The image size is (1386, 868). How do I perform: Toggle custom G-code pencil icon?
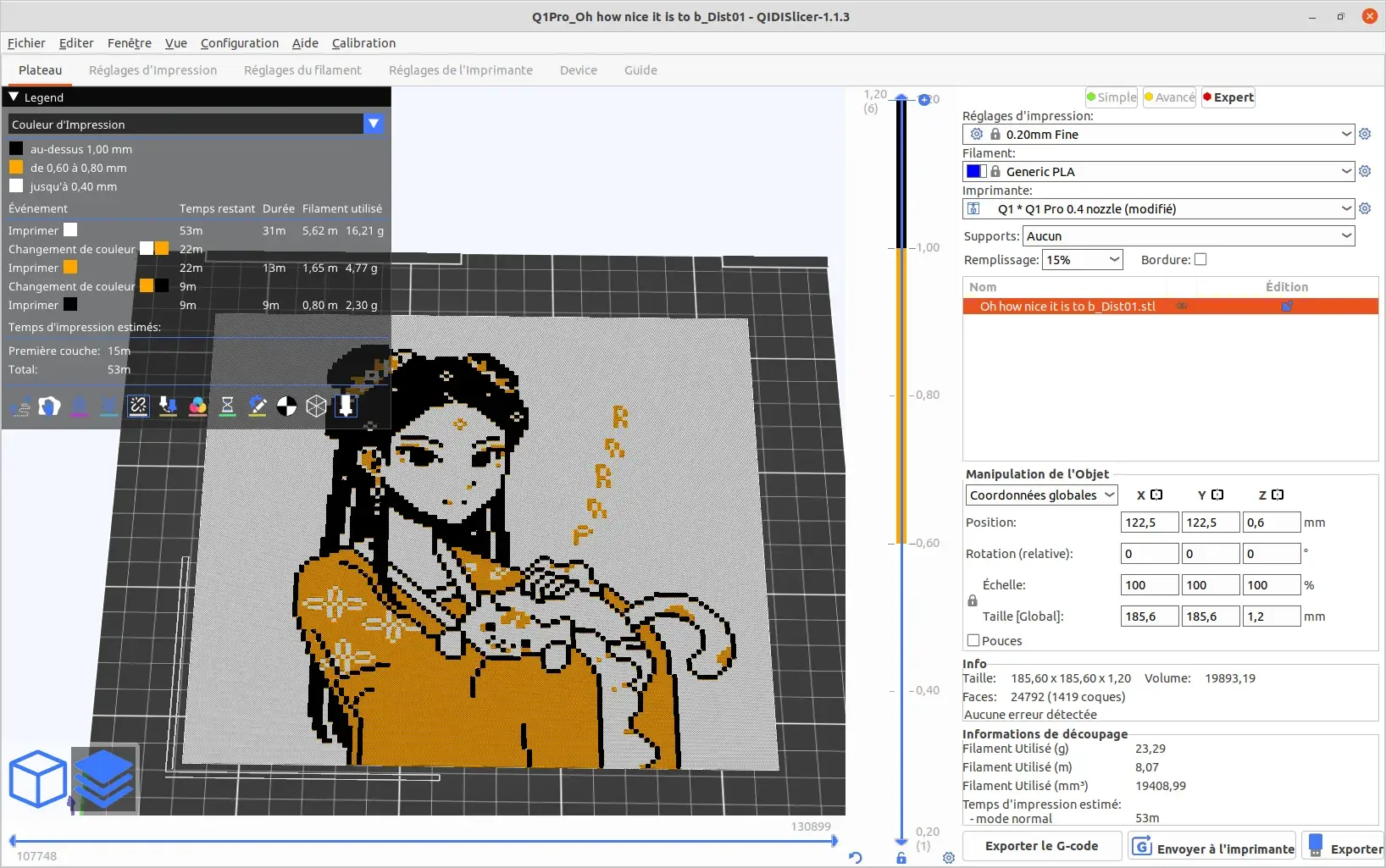(258, 407)
